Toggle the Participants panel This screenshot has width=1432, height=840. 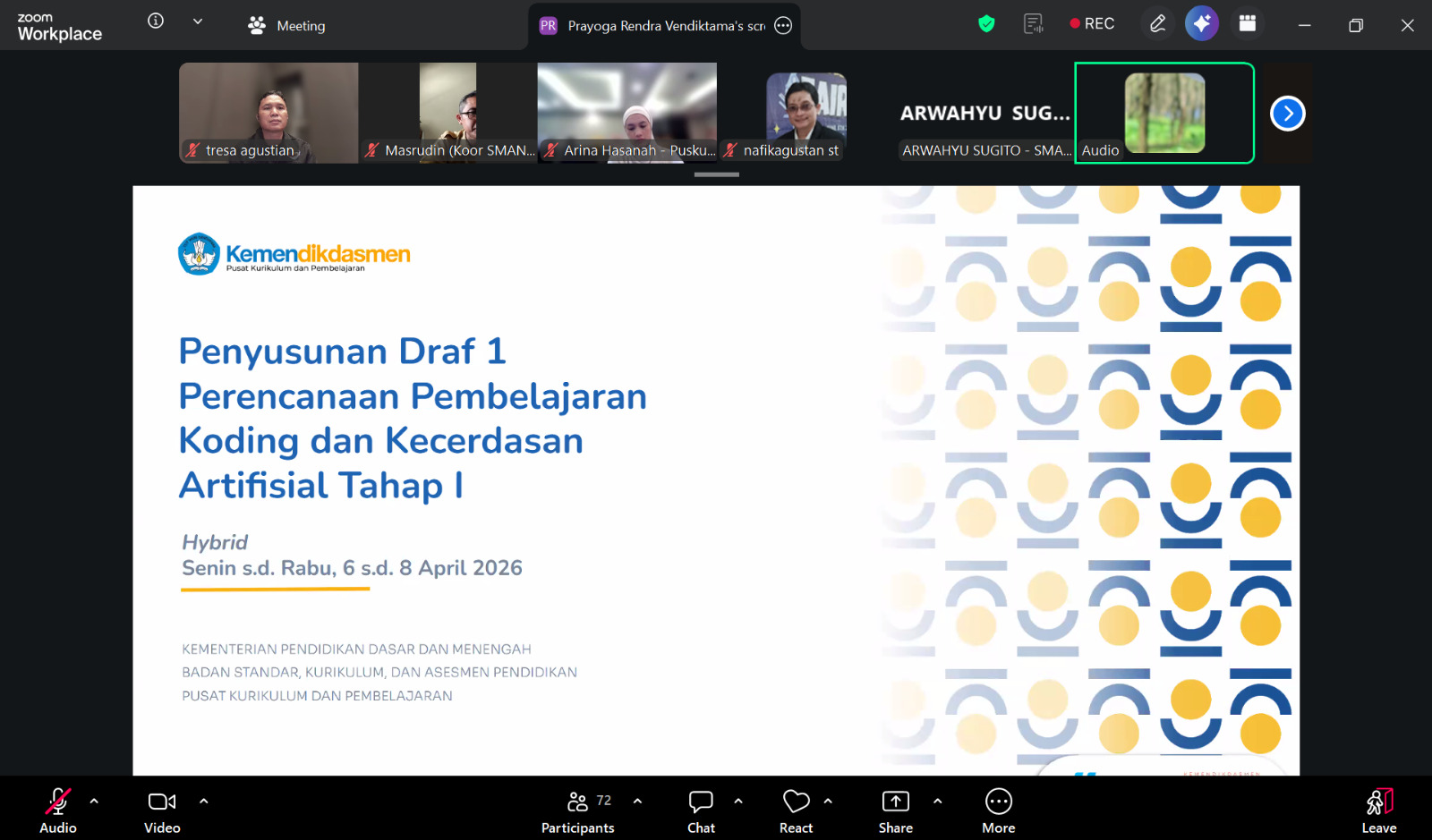point(578,810)
